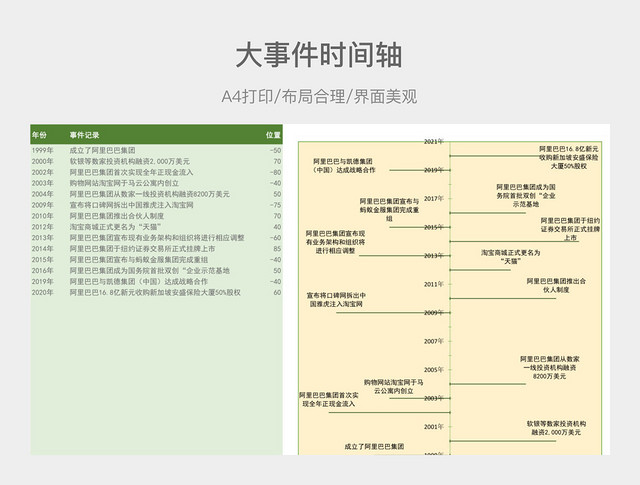Click the 2005年 axis label on chart

point(433,370)
